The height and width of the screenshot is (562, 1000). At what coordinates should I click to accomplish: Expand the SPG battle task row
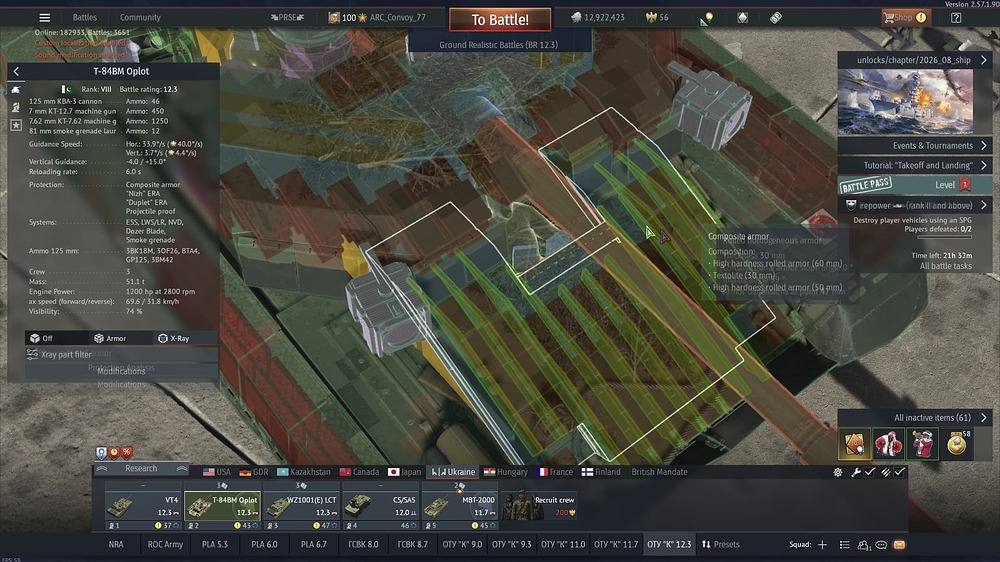[x=915, y=205]
